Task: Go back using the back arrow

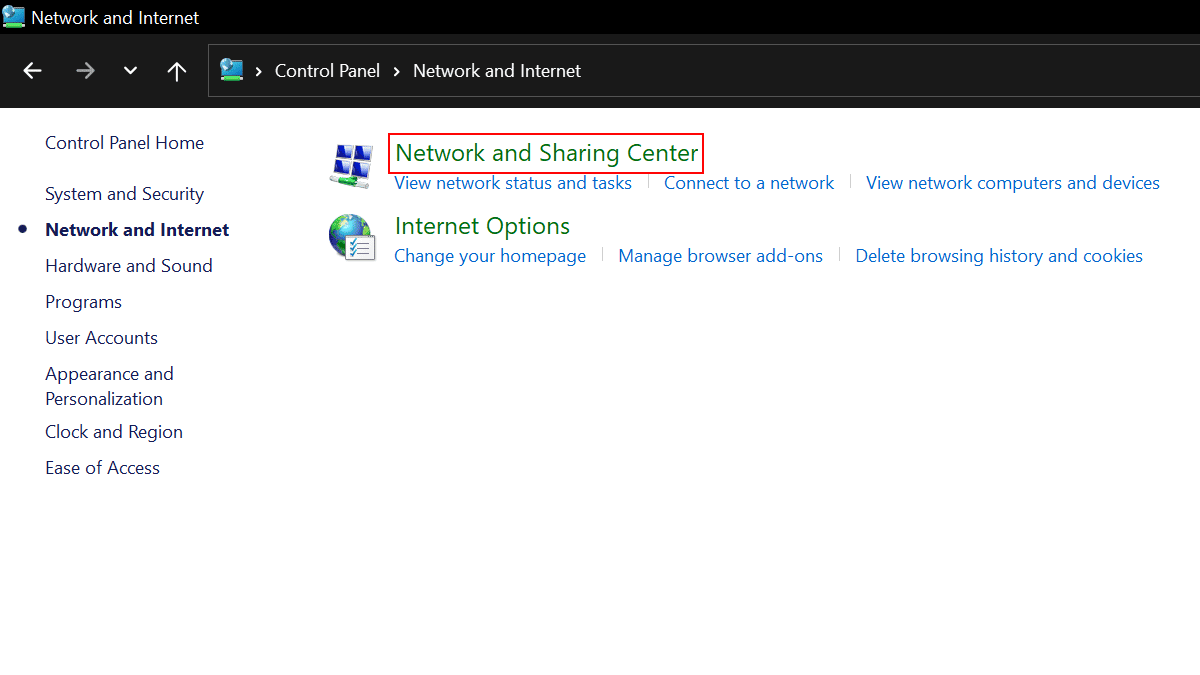Action: point(33,71)
